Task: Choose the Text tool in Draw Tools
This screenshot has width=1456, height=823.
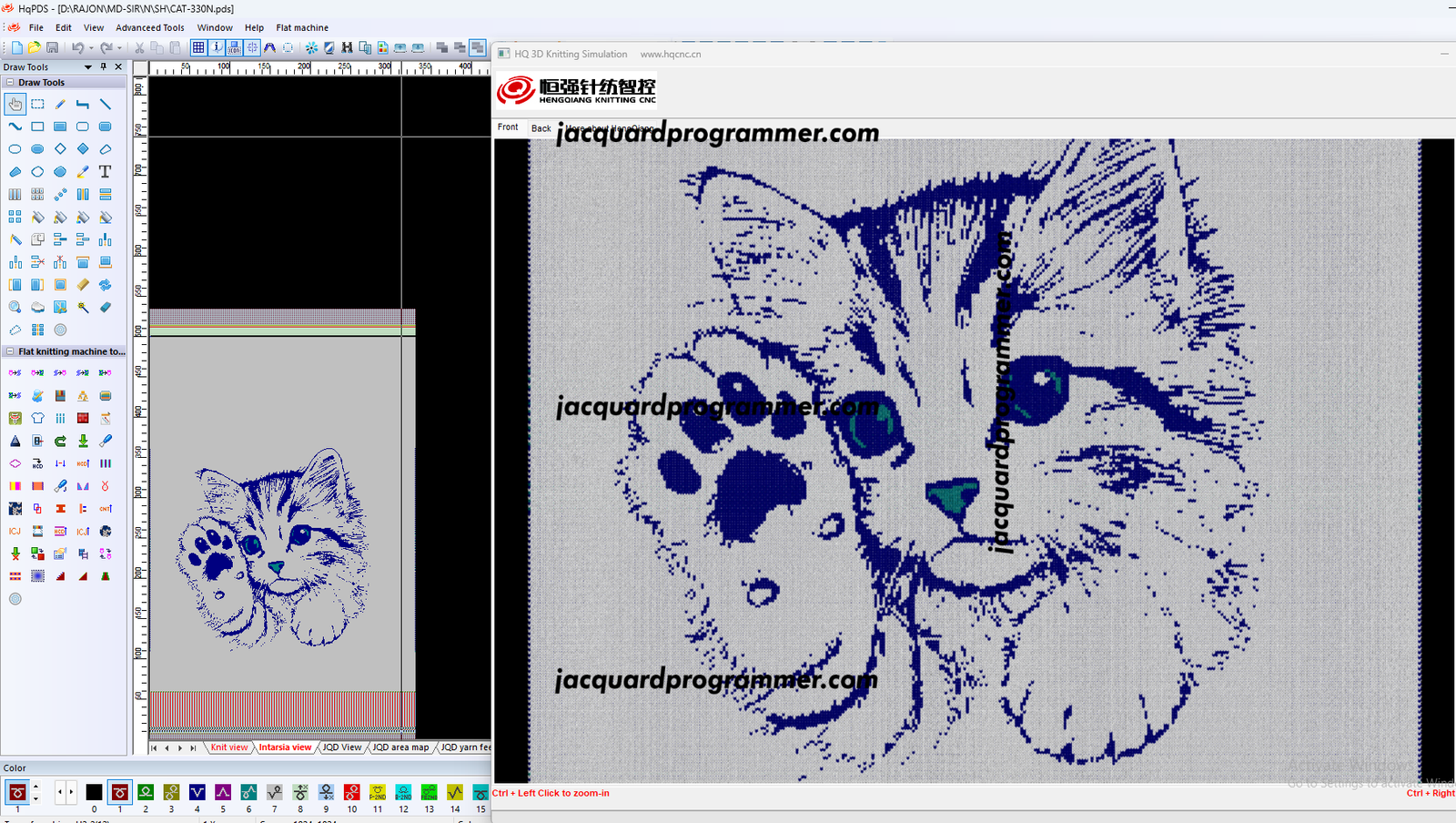Action: click(106, 172)
